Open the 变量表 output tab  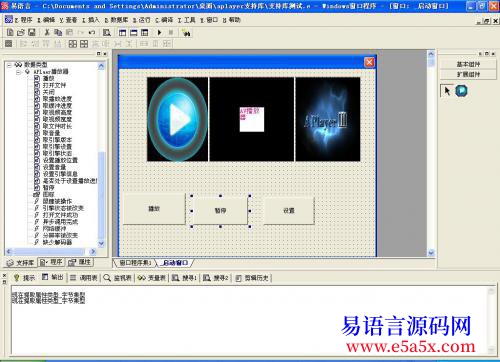(152, 278)
